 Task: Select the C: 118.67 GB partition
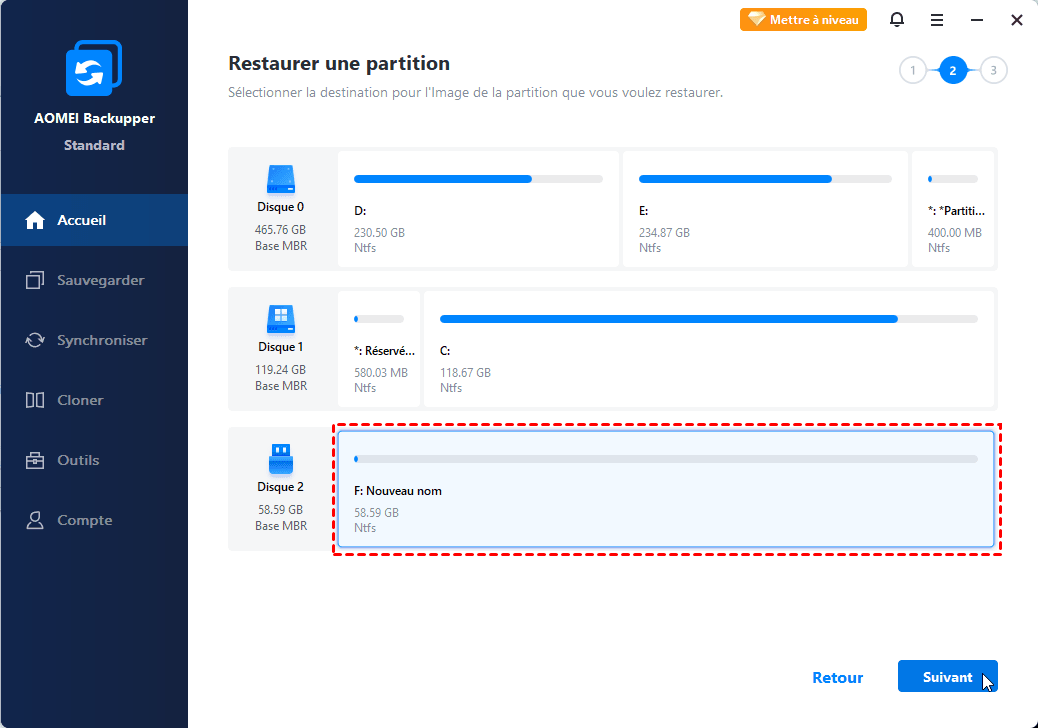[x=709, y=349]
